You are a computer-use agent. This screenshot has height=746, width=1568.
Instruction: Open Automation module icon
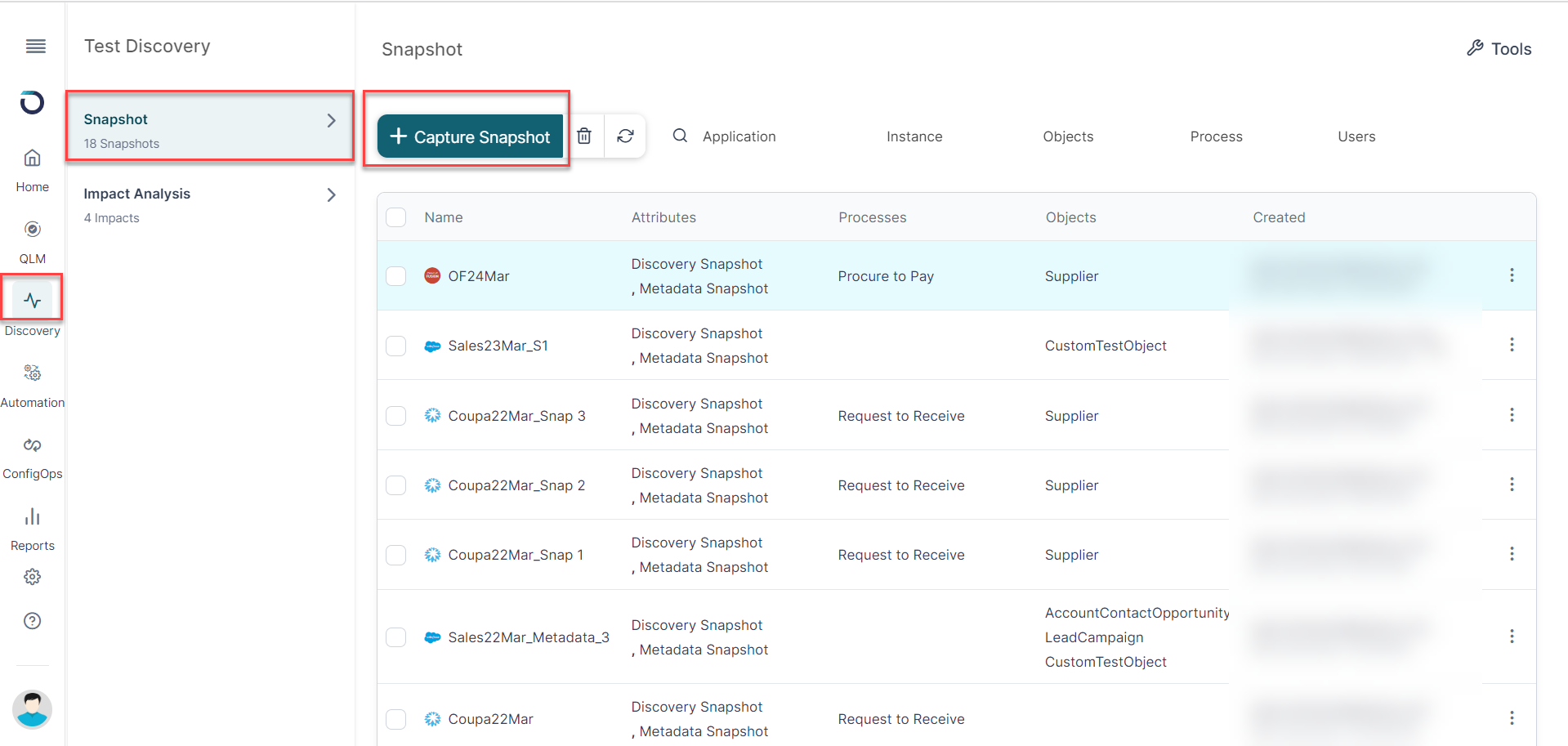[x=32, y=373]
